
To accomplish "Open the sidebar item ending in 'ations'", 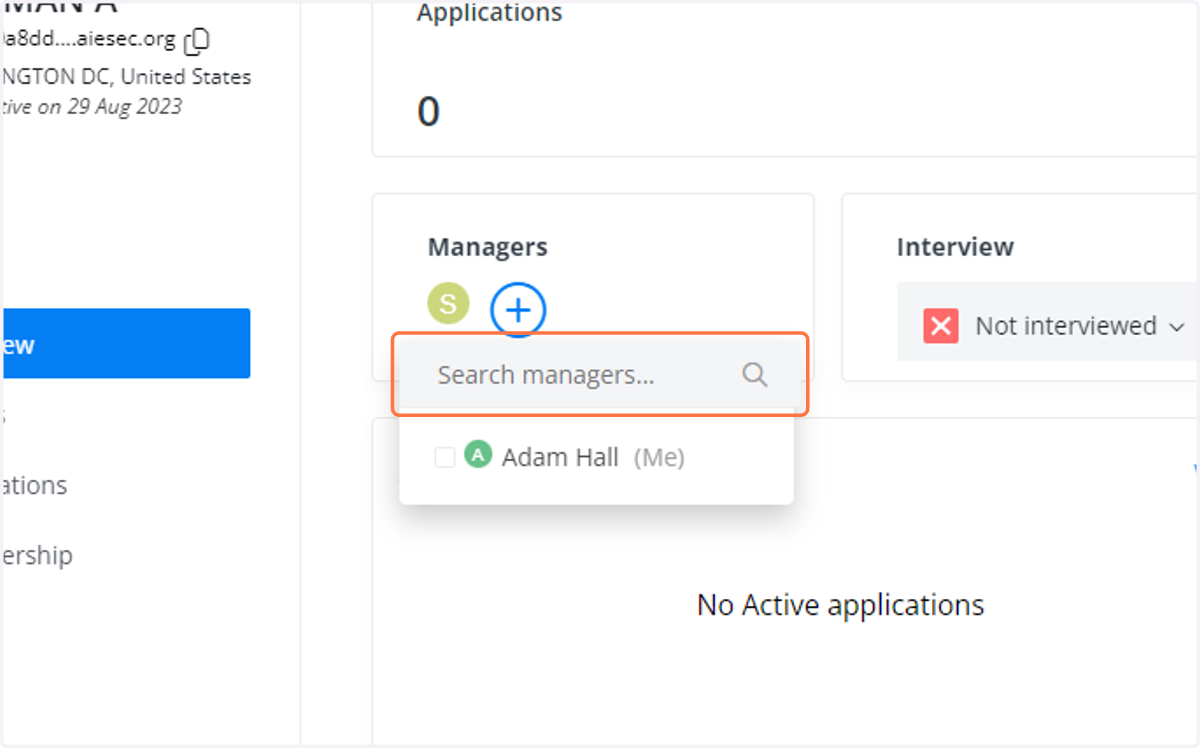I will tap(34, 486).
